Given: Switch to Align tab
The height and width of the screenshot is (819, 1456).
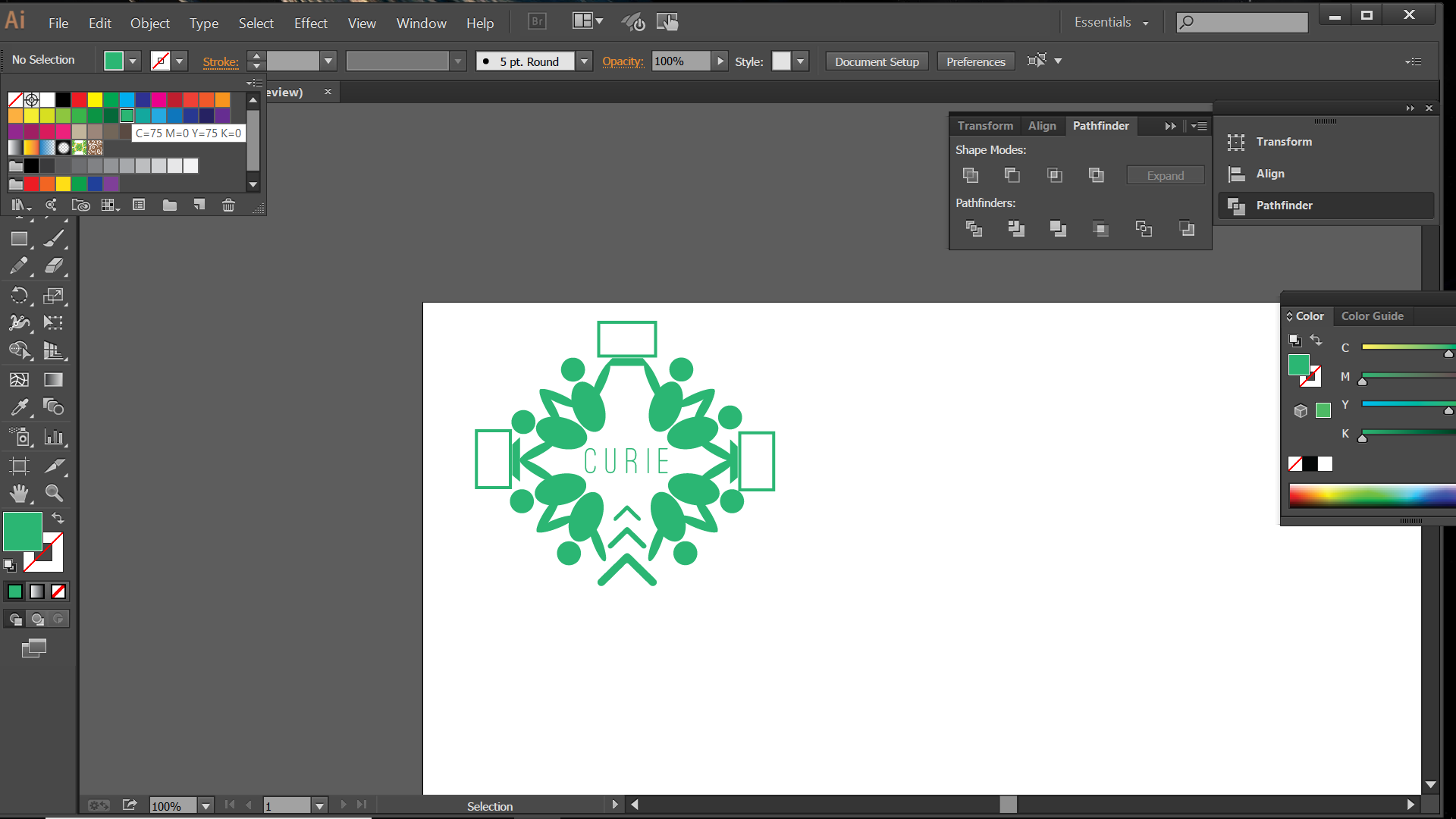Looking at the screenshot, I should point(1042,126).
